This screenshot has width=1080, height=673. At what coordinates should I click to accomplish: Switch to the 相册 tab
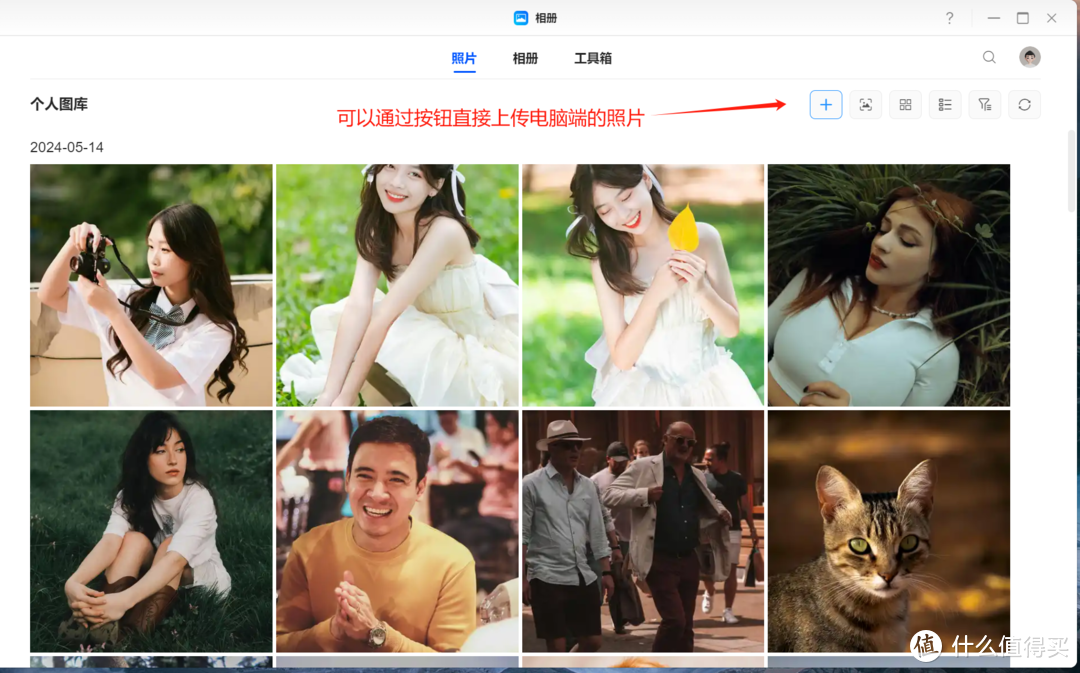(x=525, y=58)
